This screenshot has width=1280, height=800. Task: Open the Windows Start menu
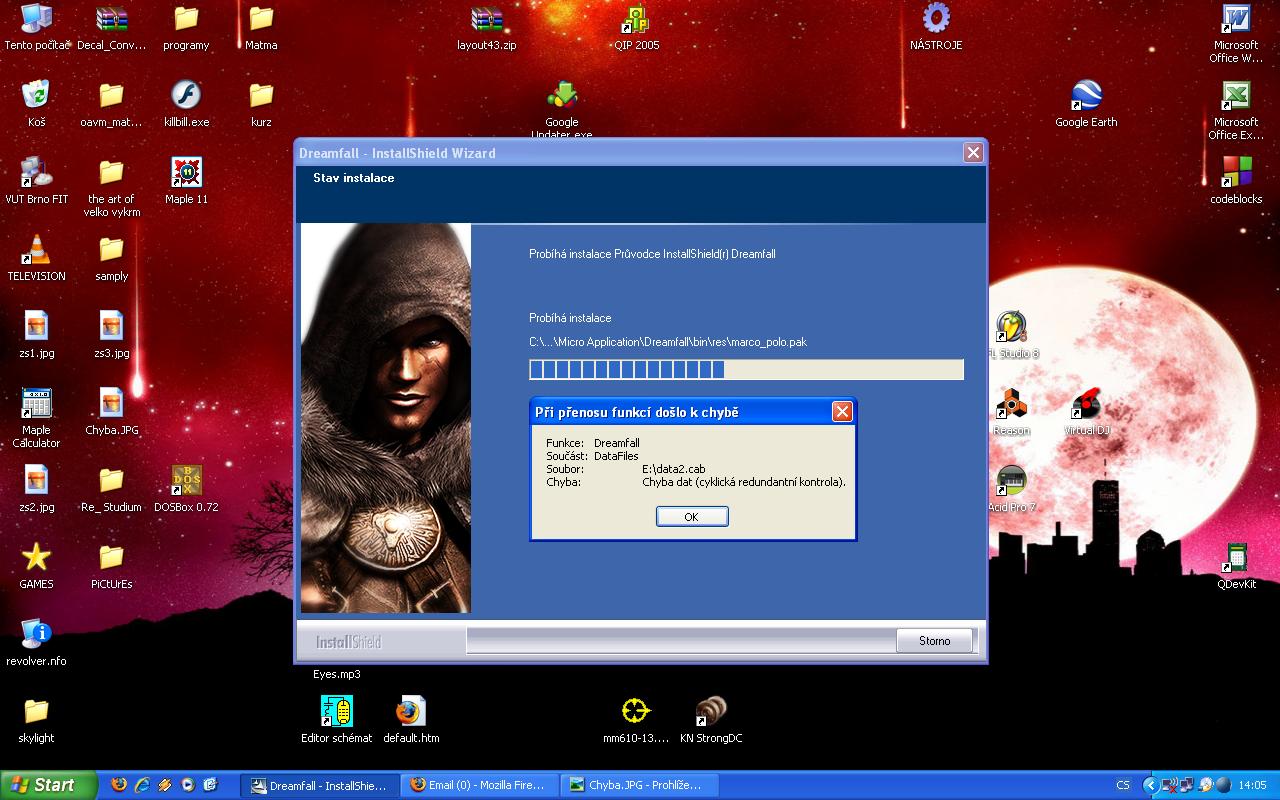pos(48,786)
